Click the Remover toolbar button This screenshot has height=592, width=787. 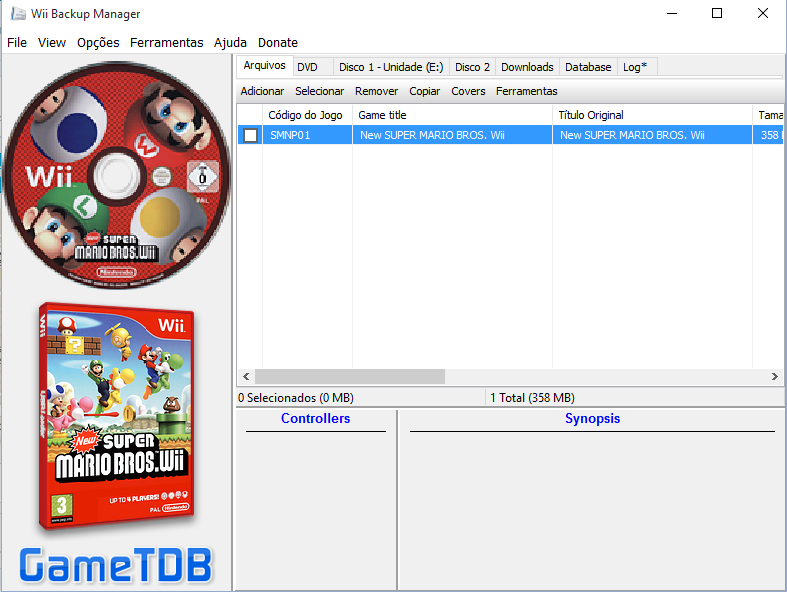click(376, 91)
